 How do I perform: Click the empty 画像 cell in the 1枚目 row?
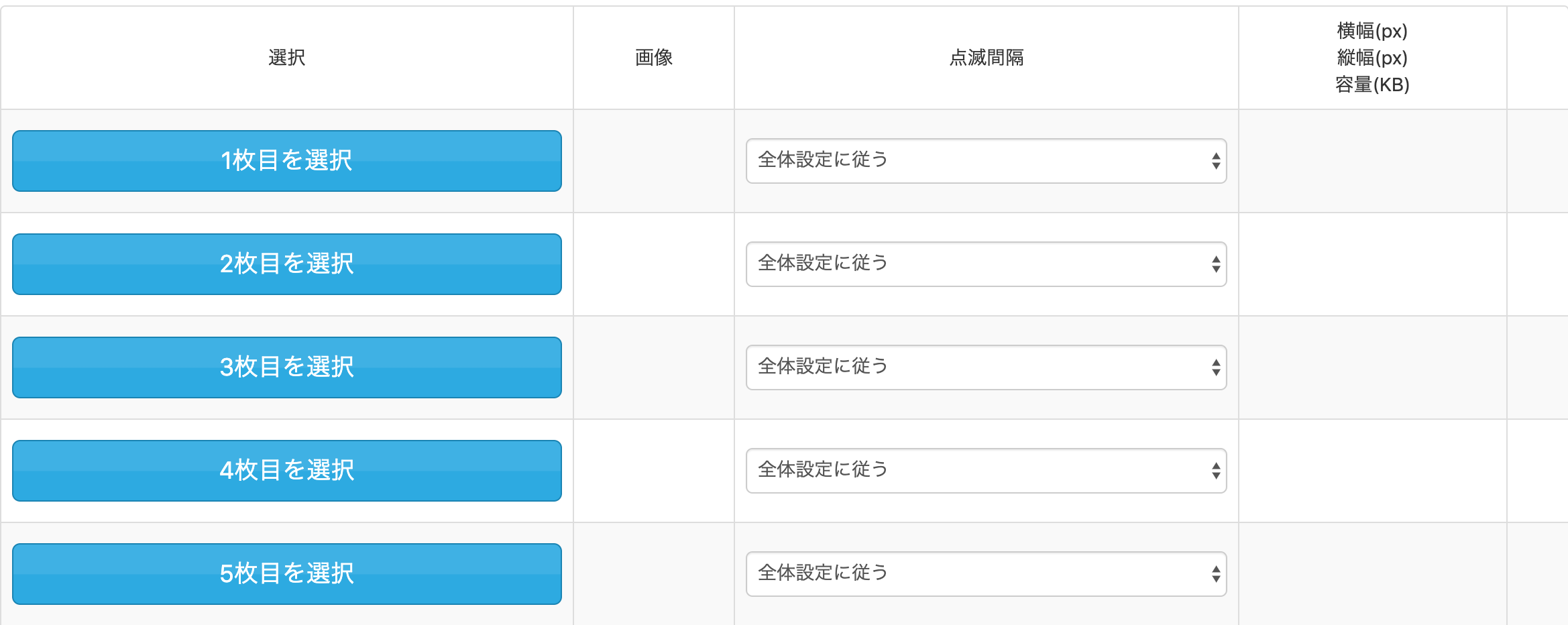(654, 161)
